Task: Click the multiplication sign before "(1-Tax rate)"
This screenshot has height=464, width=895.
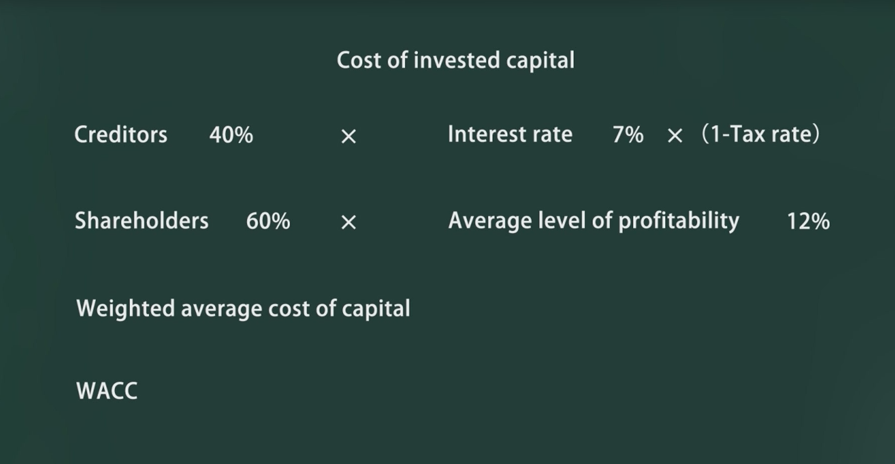Action: click(x=675, y=136)
